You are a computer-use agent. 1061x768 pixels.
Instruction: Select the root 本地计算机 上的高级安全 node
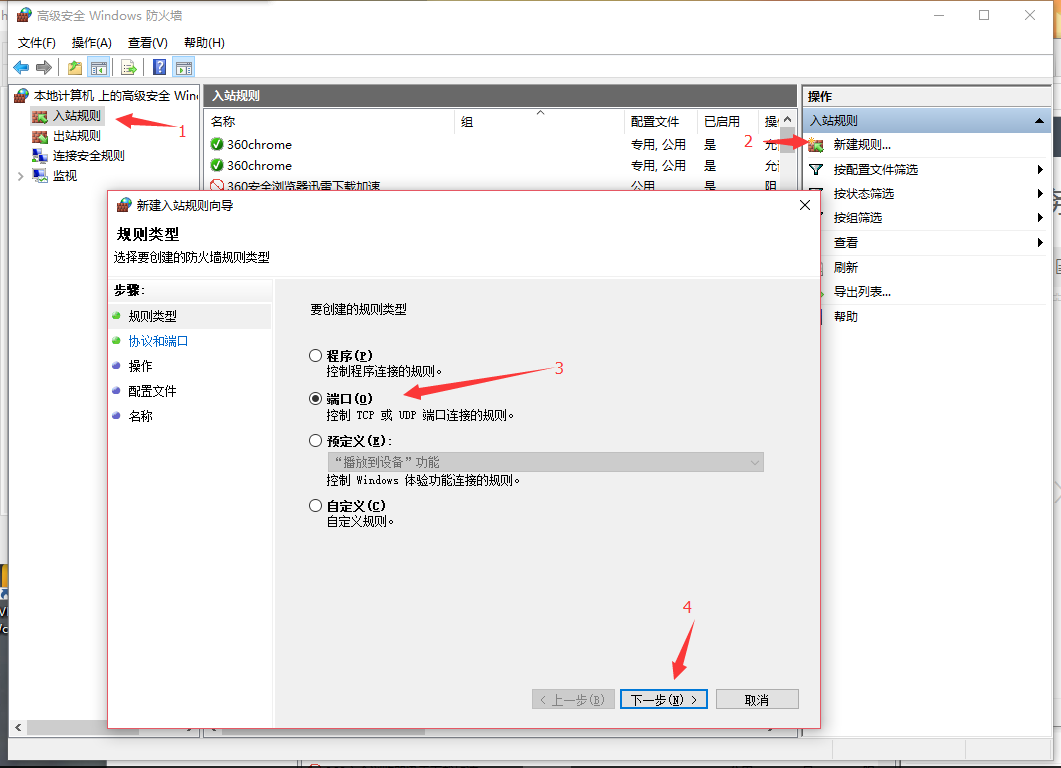116,95
